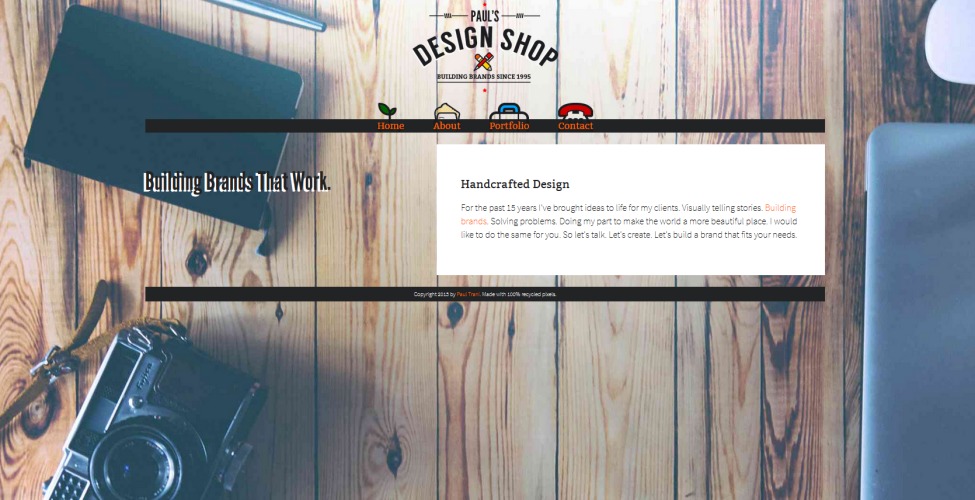Image resolution: width=975 pixels, height=500 pixels.
Task: Click the blond face icon above About
Action: [447, 111]
